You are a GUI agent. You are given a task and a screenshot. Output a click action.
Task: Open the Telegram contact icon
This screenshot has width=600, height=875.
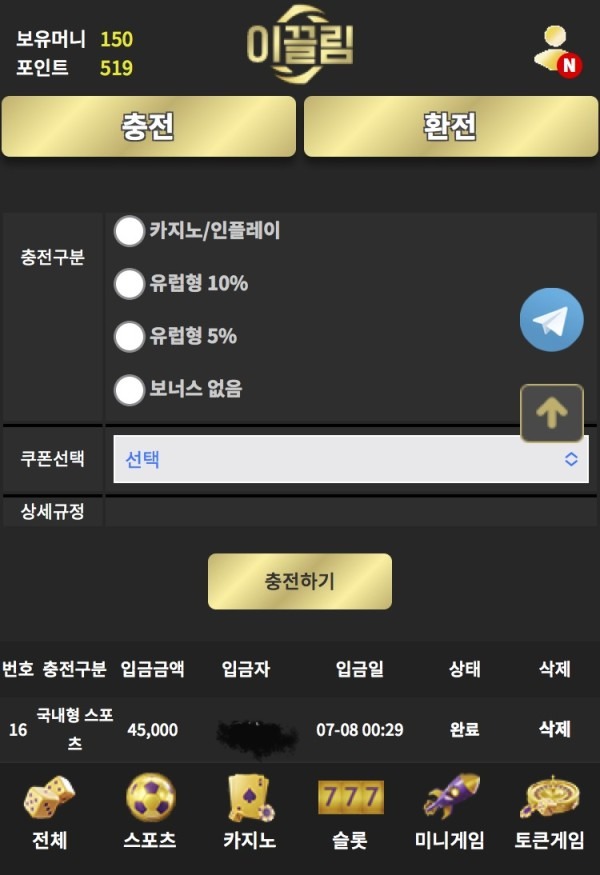(x=552, y=319)
